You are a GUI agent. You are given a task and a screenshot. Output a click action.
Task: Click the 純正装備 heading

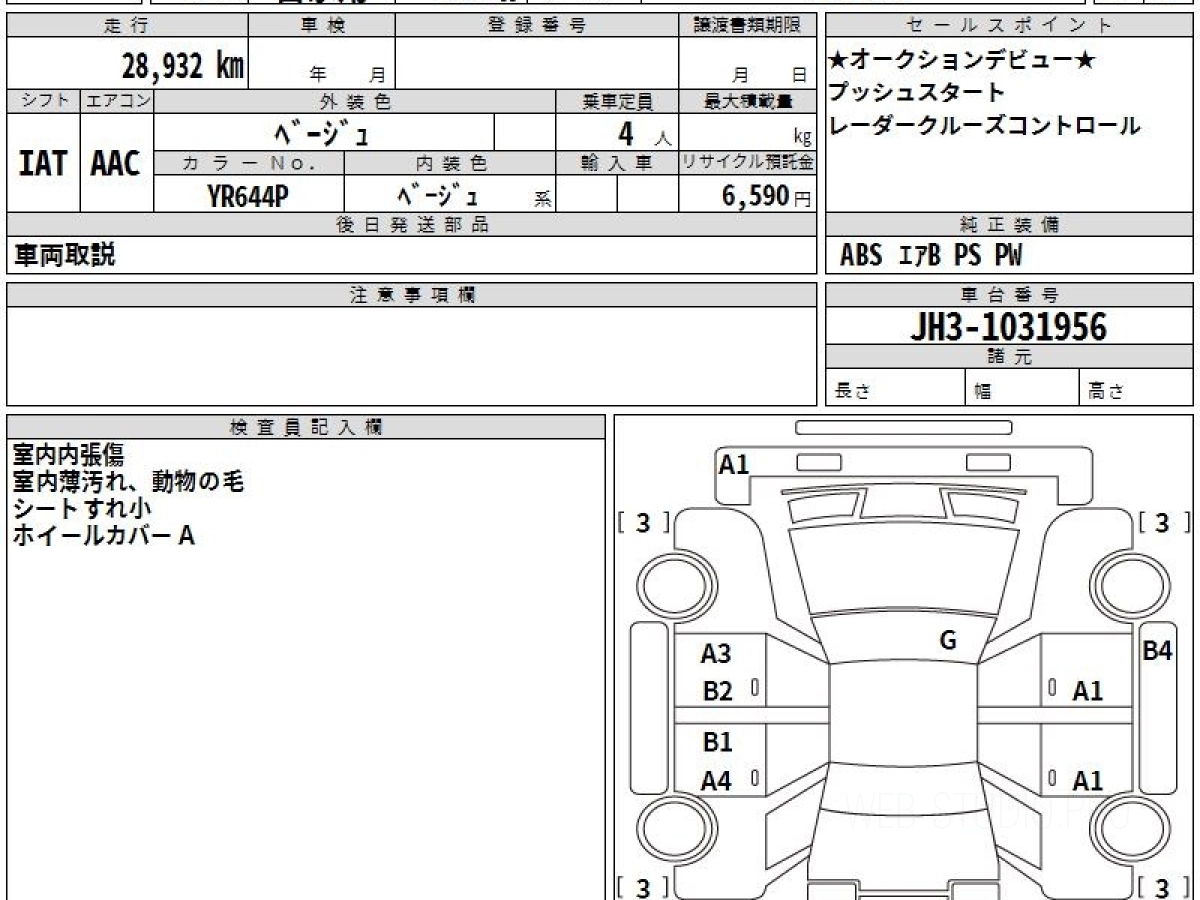[x=1009, y=225]
